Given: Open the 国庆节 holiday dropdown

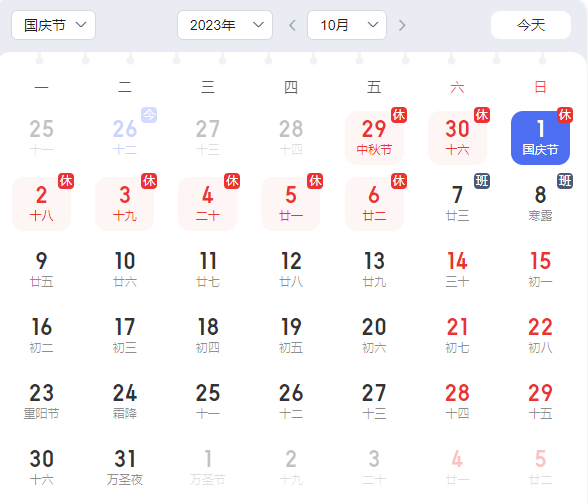Looking at the screenshot, I should point(54,25).
